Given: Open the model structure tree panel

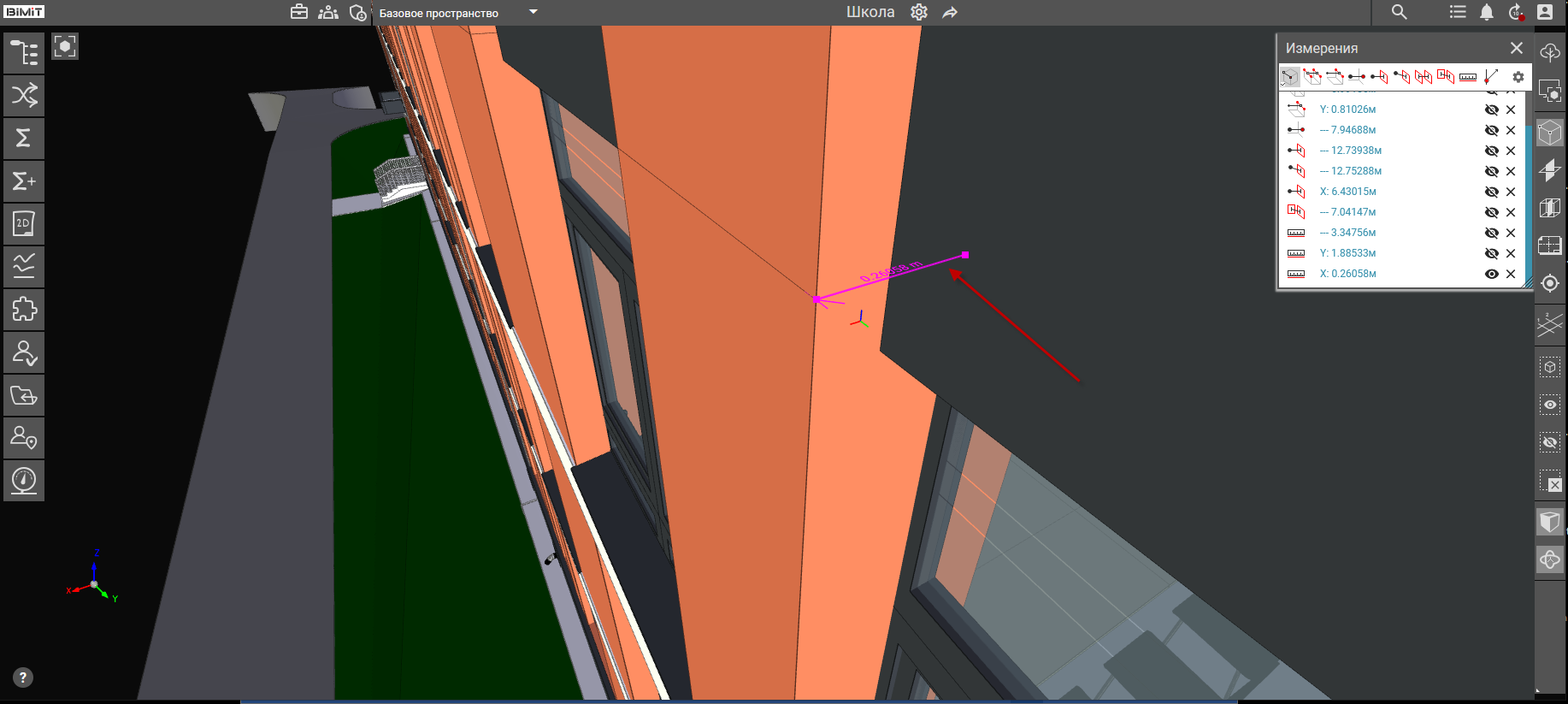Looking at the screenshot, I should tap(24, 53).
